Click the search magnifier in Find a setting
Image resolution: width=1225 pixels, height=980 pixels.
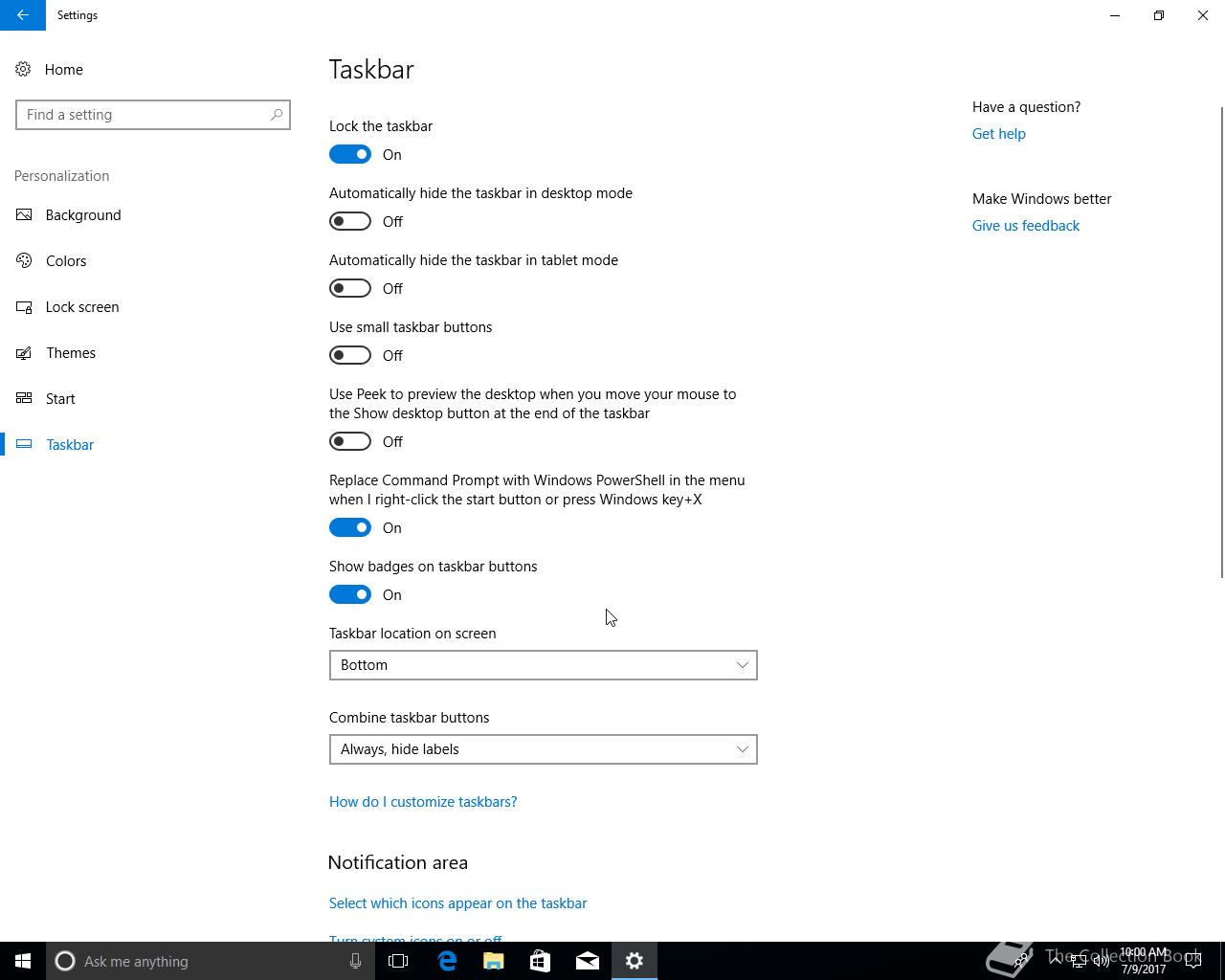[x=277, y=115]
